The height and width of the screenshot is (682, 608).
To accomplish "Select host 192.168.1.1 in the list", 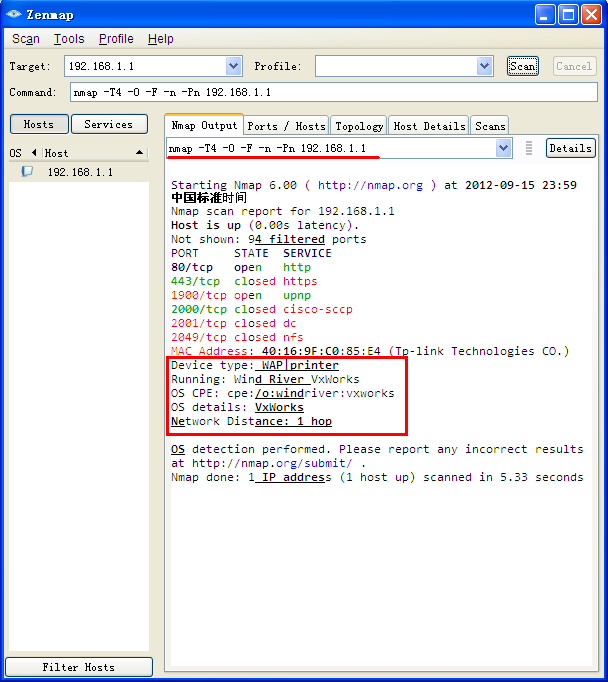I will [80, 172].
